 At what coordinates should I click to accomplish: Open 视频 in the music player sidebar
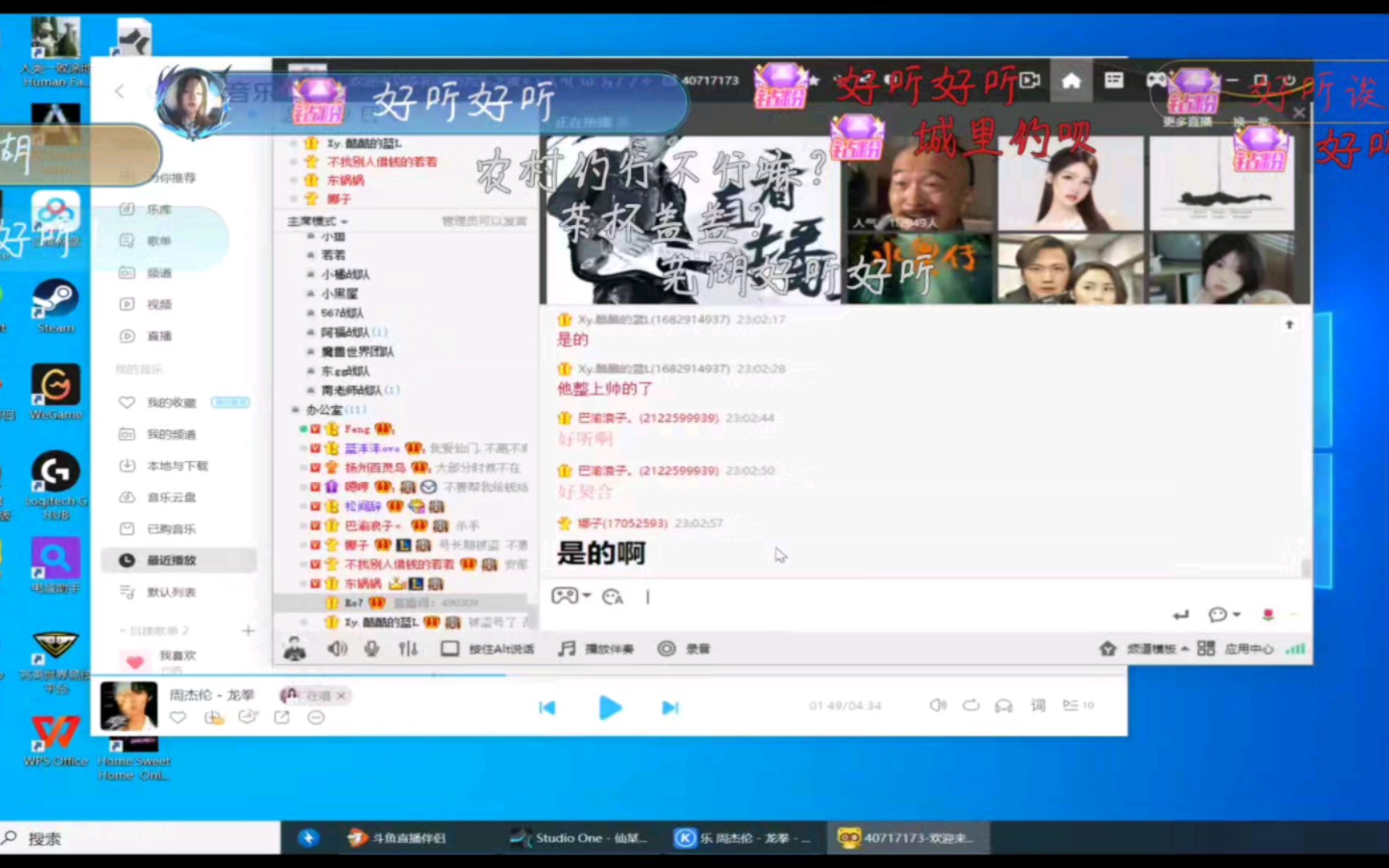coord(159,304)
